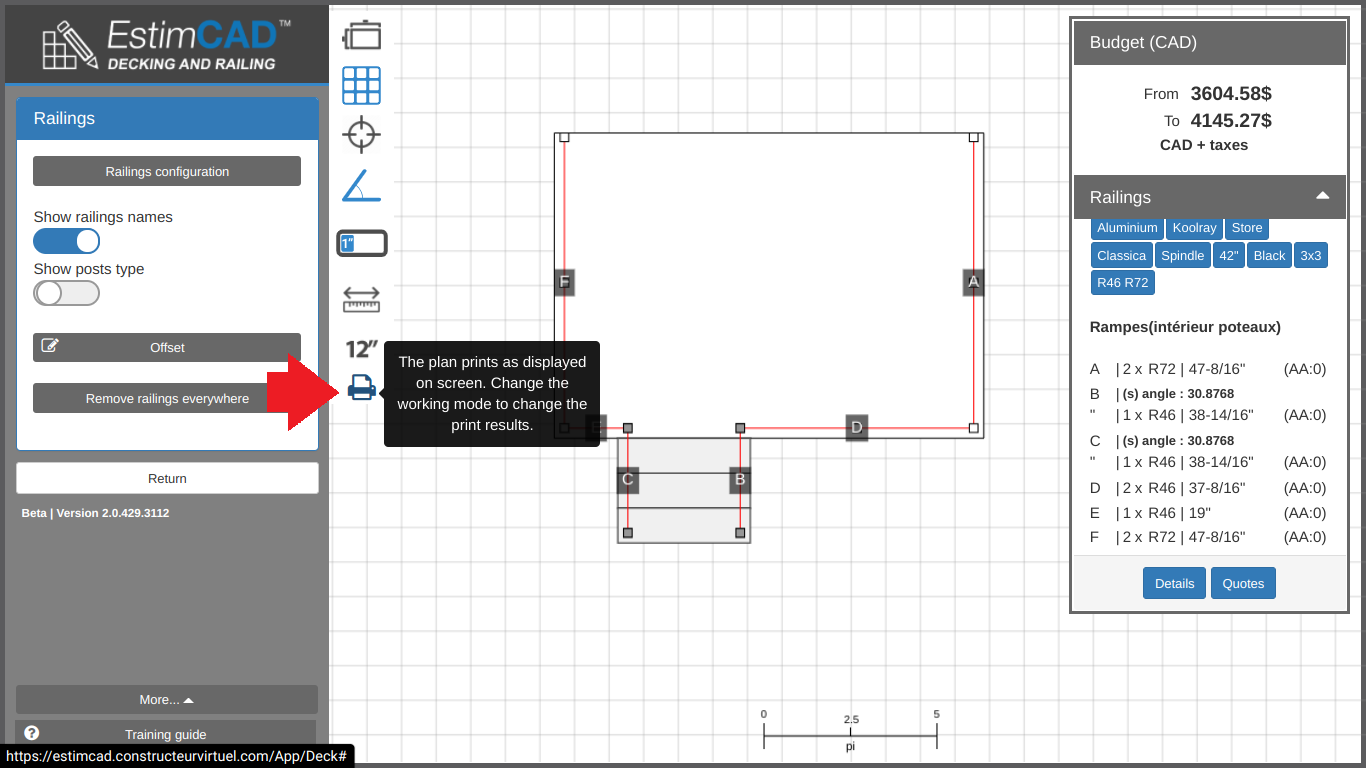Open Railings configuration

pos(167,172)
